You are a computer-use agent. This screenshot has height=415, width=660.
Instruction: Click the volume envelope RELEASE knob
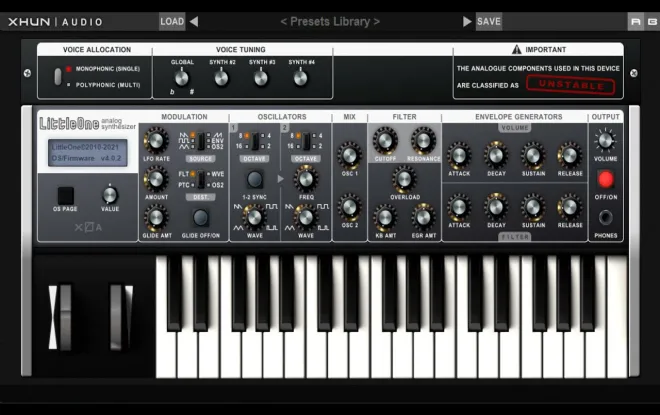coord(570,156)
